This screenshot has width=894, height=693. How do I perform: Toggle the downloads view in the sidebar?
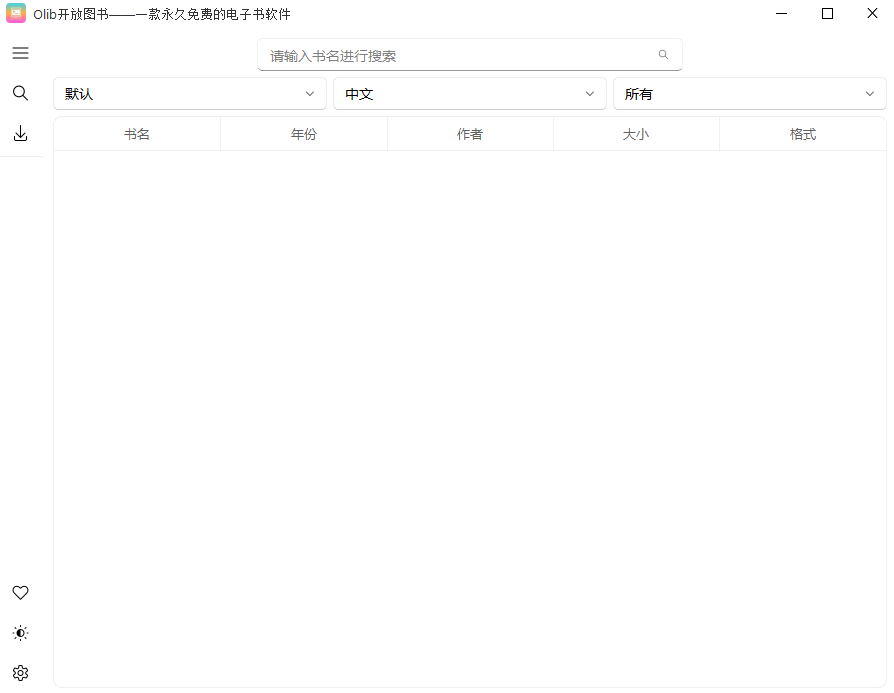20,133
